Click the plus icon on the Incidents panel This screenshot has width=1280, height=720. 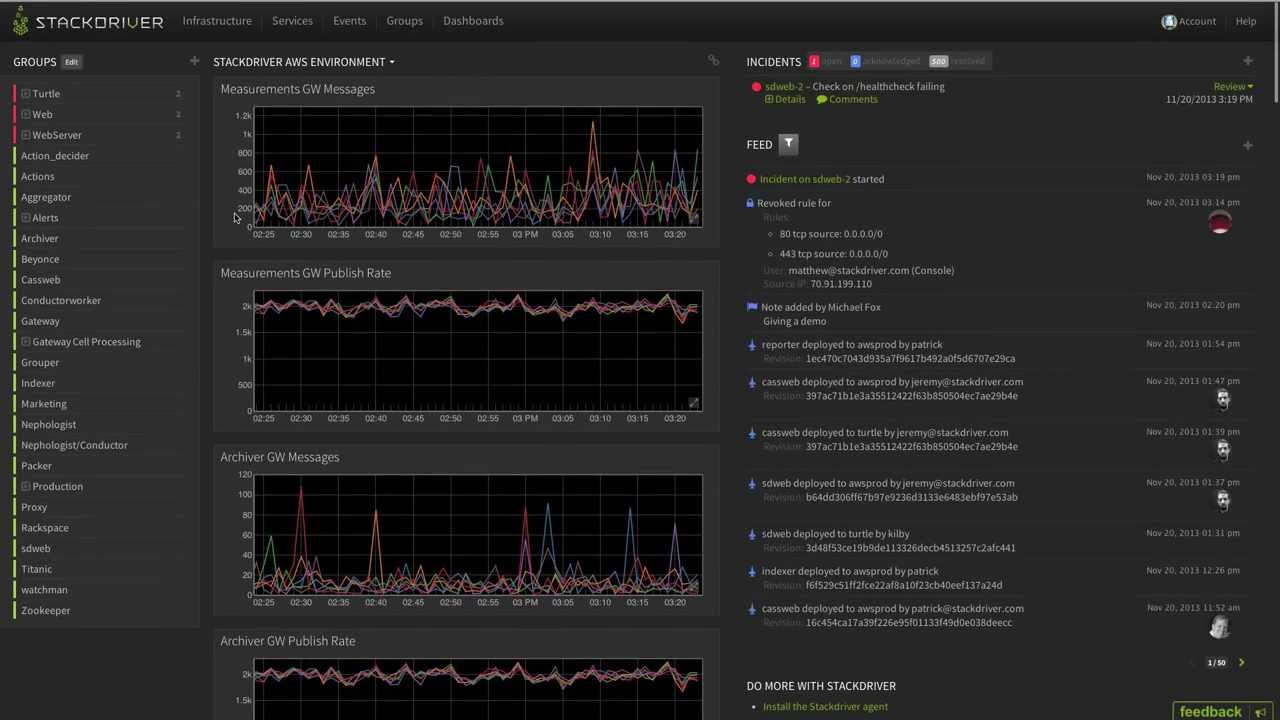click(1247, 61)
